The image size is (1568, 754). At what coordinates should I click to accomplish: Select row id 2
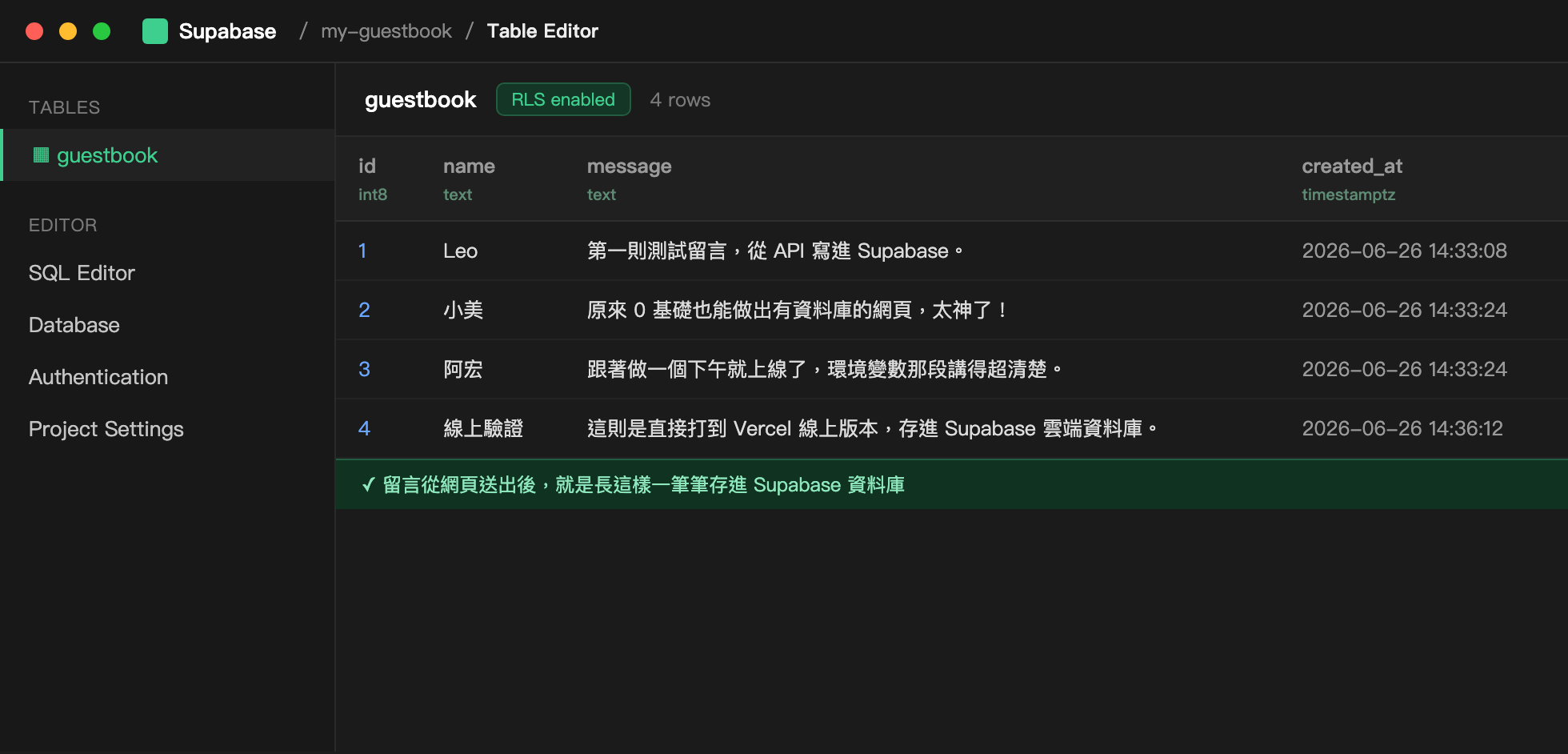(364, 310)
